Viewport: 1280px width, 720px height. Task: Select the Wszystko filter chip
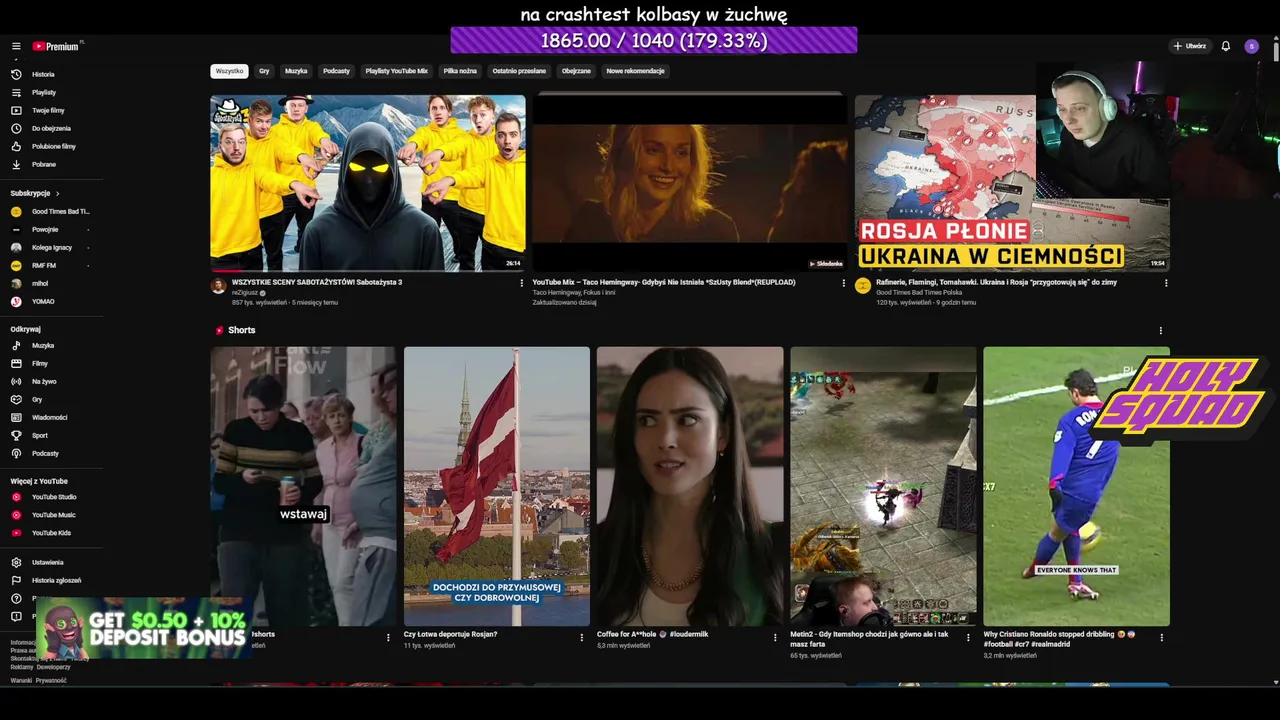pos(229,71)
